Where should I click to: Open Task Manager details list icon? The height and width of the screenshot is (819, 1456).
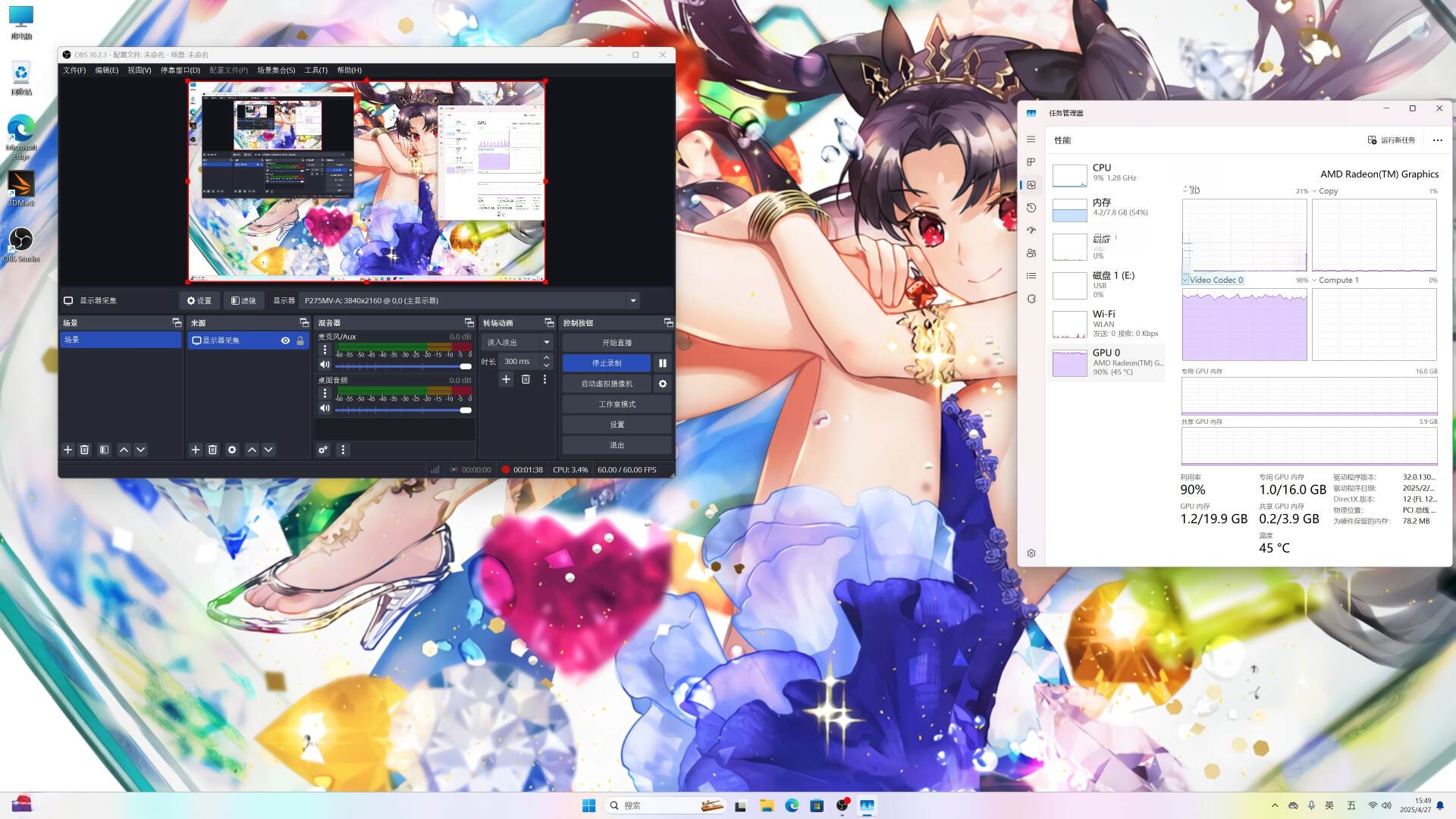(x=1031, y=276)
